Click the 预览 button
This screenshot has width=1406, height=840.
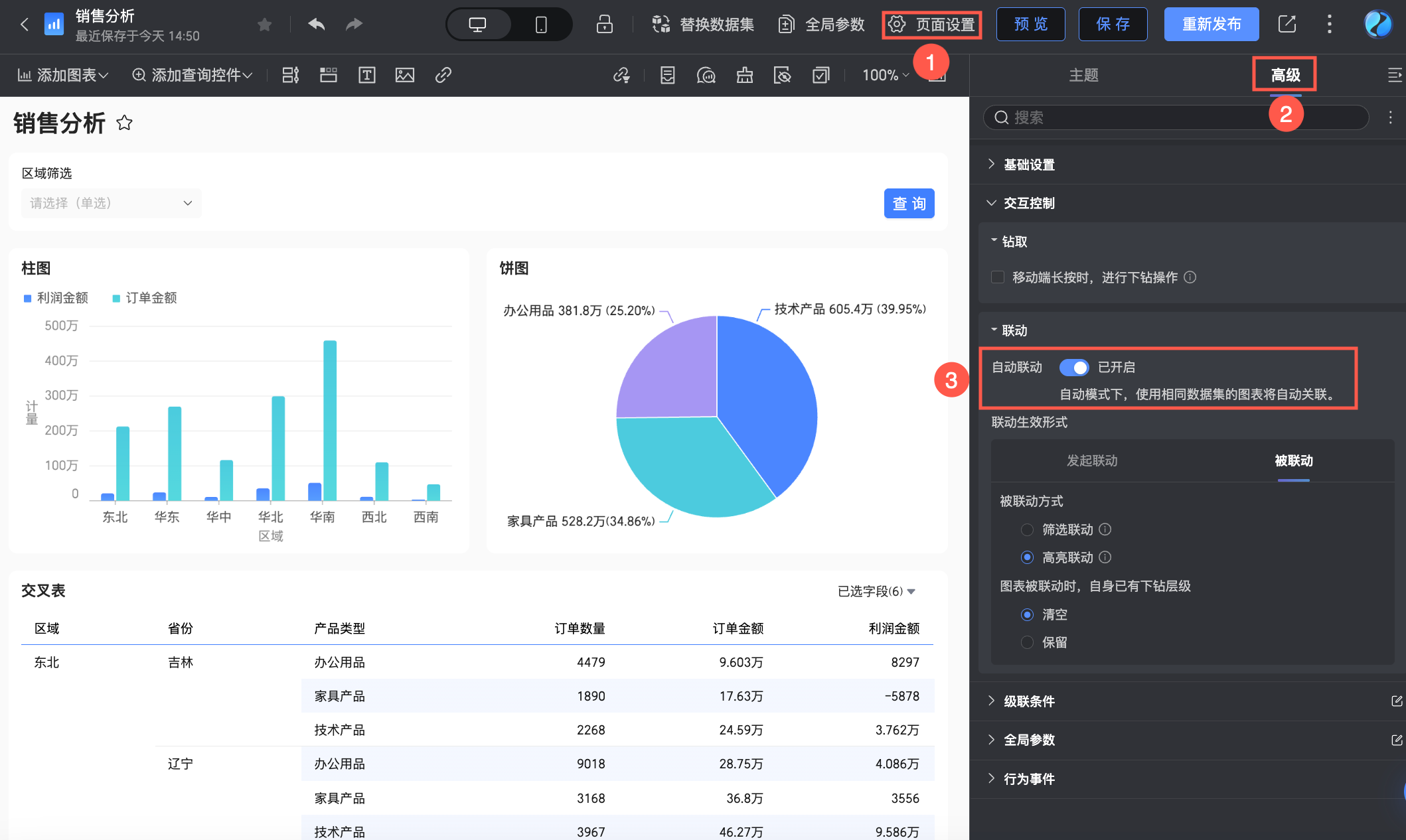[x=1031, y=25]
